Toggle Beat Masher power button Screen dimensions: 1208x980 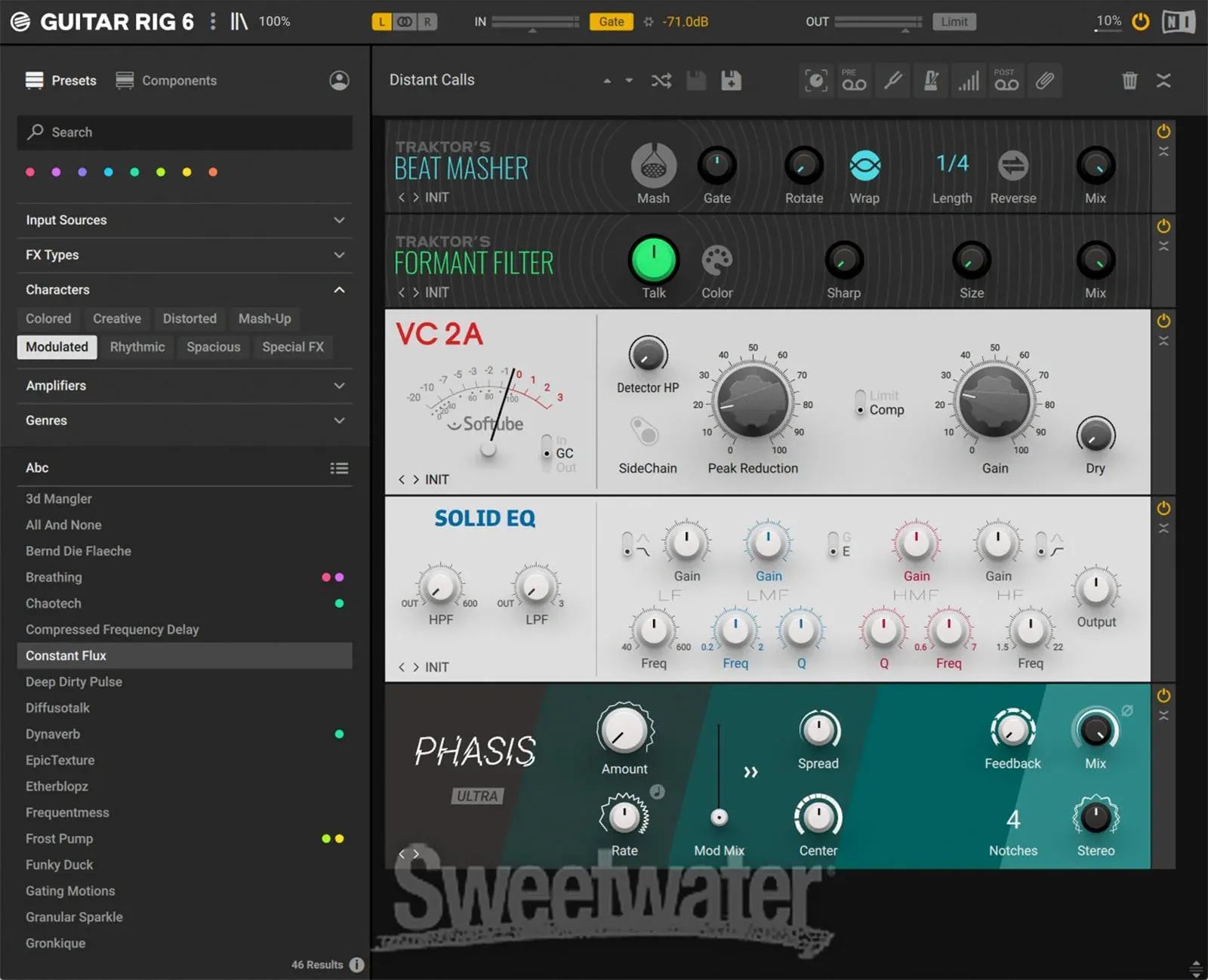1163,131
